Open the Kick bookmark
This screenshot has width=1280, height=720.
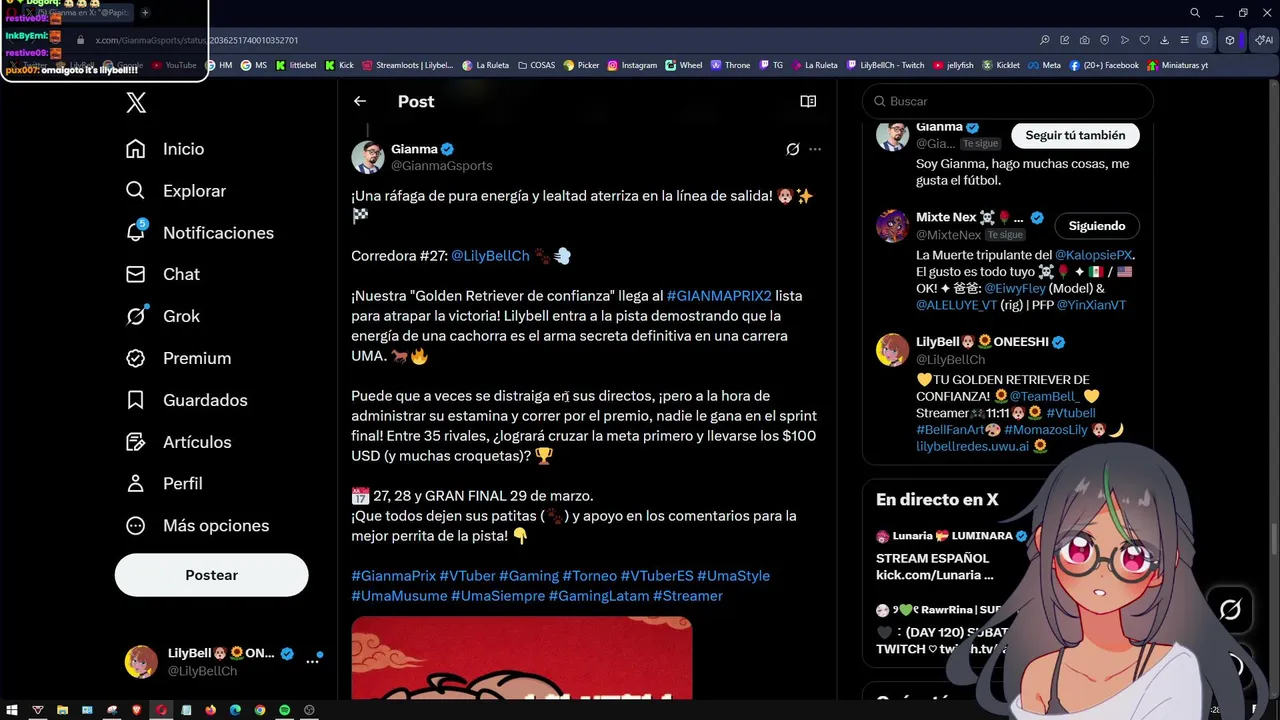click(340, 65)
